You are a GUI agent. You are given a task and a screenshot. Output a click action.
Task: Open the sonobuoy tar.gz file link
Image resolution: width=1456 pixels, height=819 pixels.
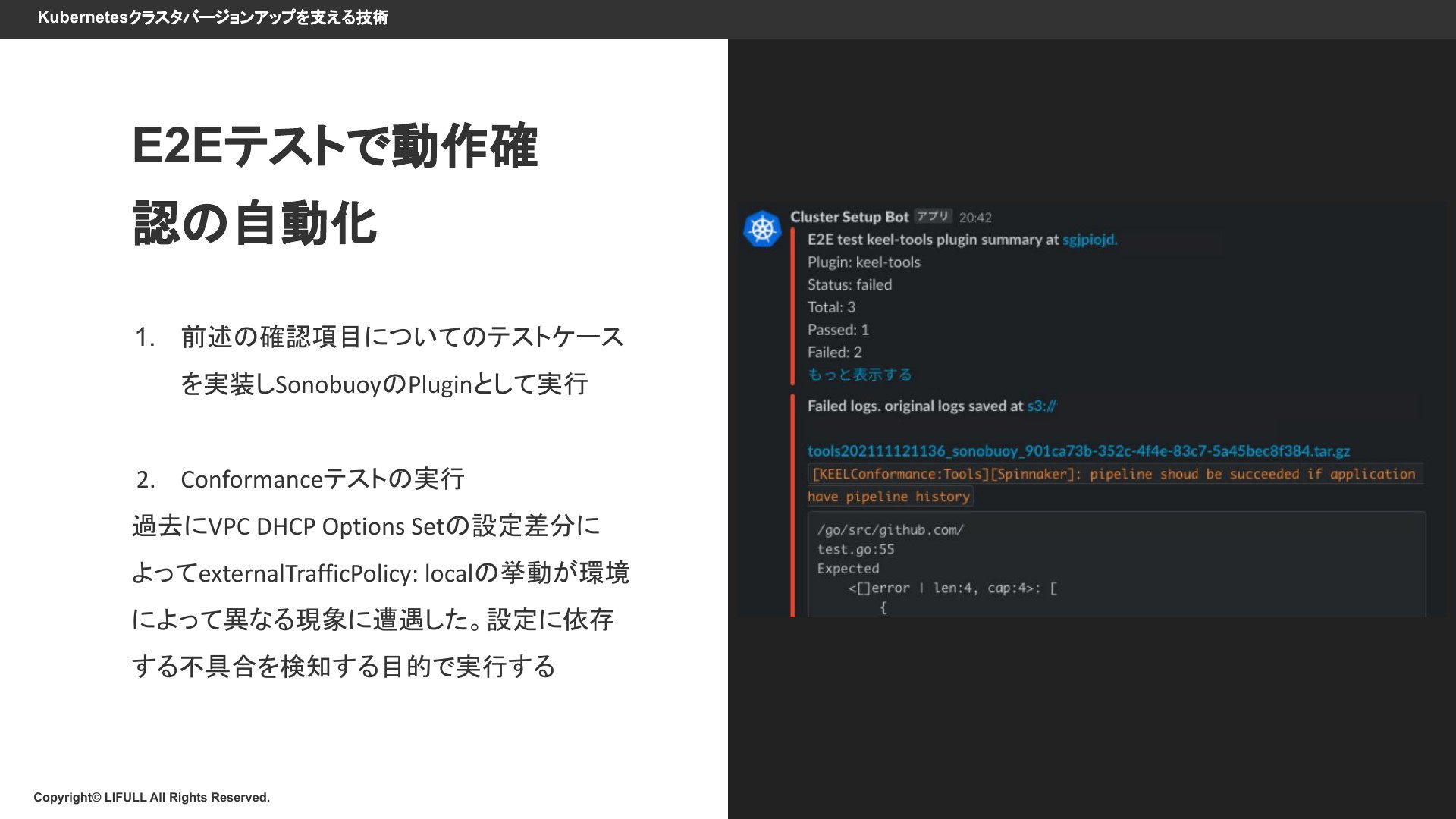(x=1078, y=451)
